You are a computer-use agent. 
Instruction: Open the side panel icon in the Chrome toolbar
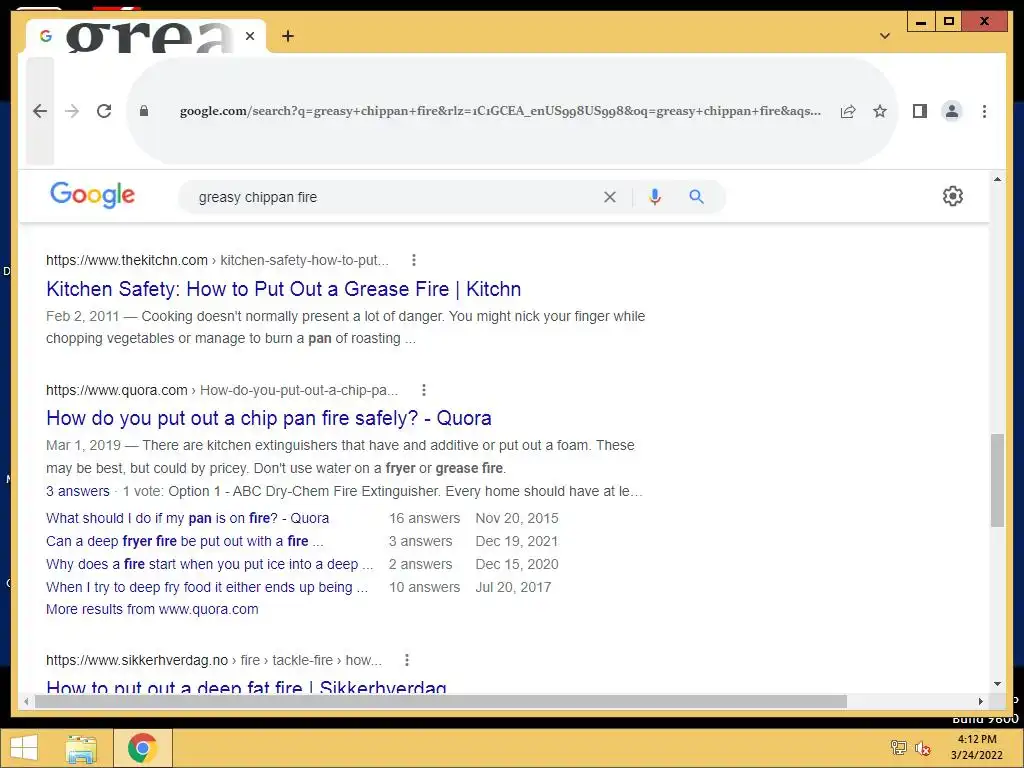pos(920,111)
